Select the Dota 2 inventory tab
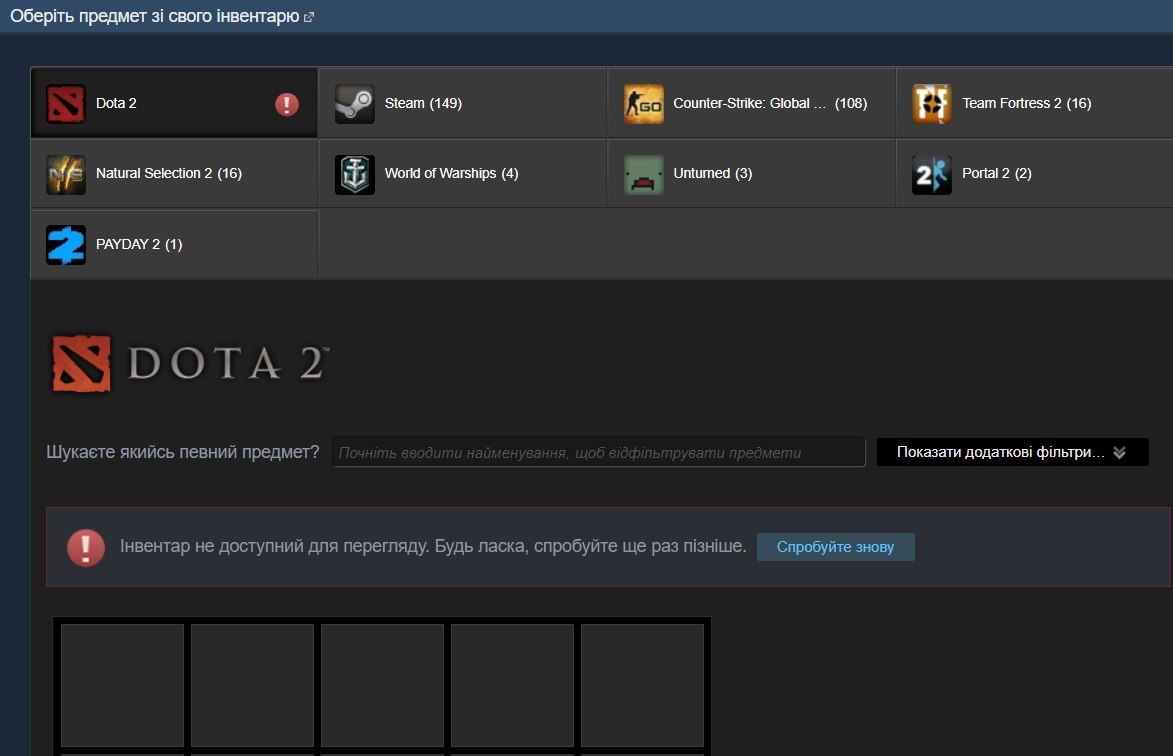This screenshot has width=1173, height=756. pos(174,103)
